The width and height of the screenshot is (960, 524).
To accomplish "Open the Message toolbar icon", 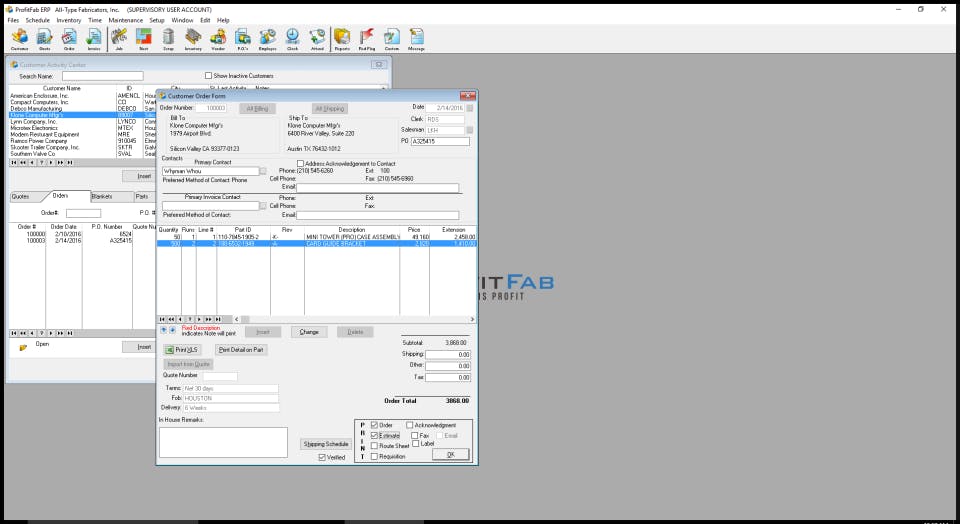I will coord(416,39).
